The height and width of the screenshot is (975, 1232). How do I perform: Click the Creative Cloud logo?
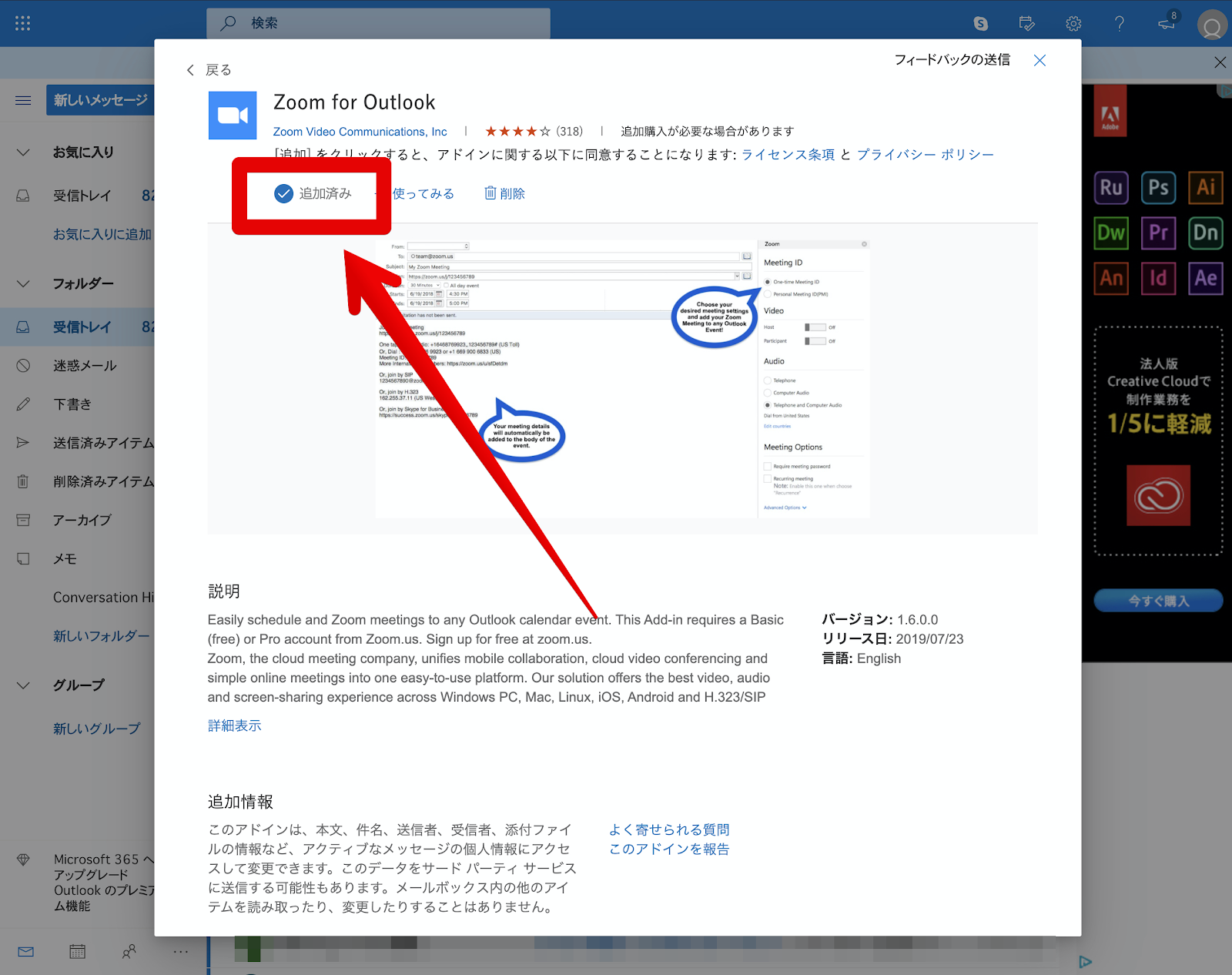pyautogui.click(x=1158, y=495)
